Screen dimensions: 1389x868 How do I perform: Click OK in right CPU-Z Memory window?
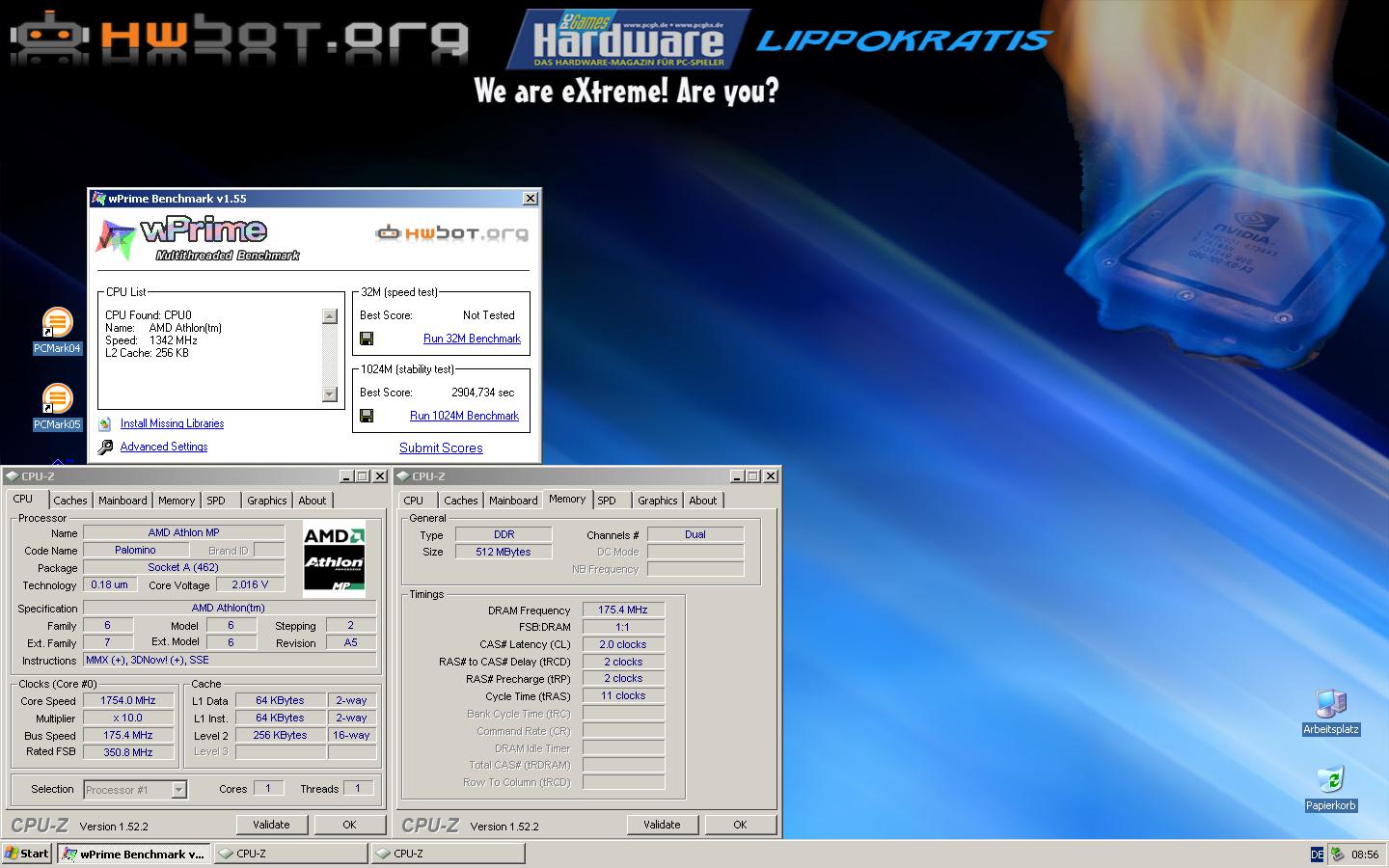pyautogui.click(x=740, y=825)
